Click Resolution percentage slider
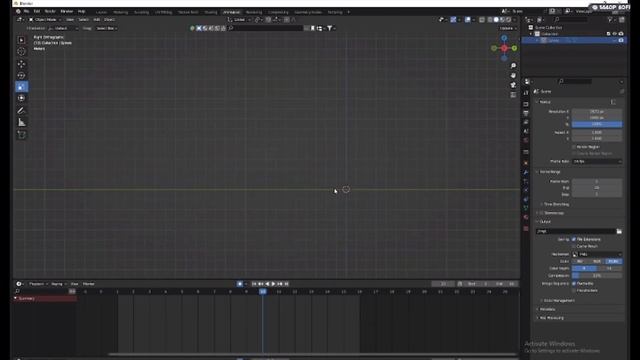 [x=597, y=124]
